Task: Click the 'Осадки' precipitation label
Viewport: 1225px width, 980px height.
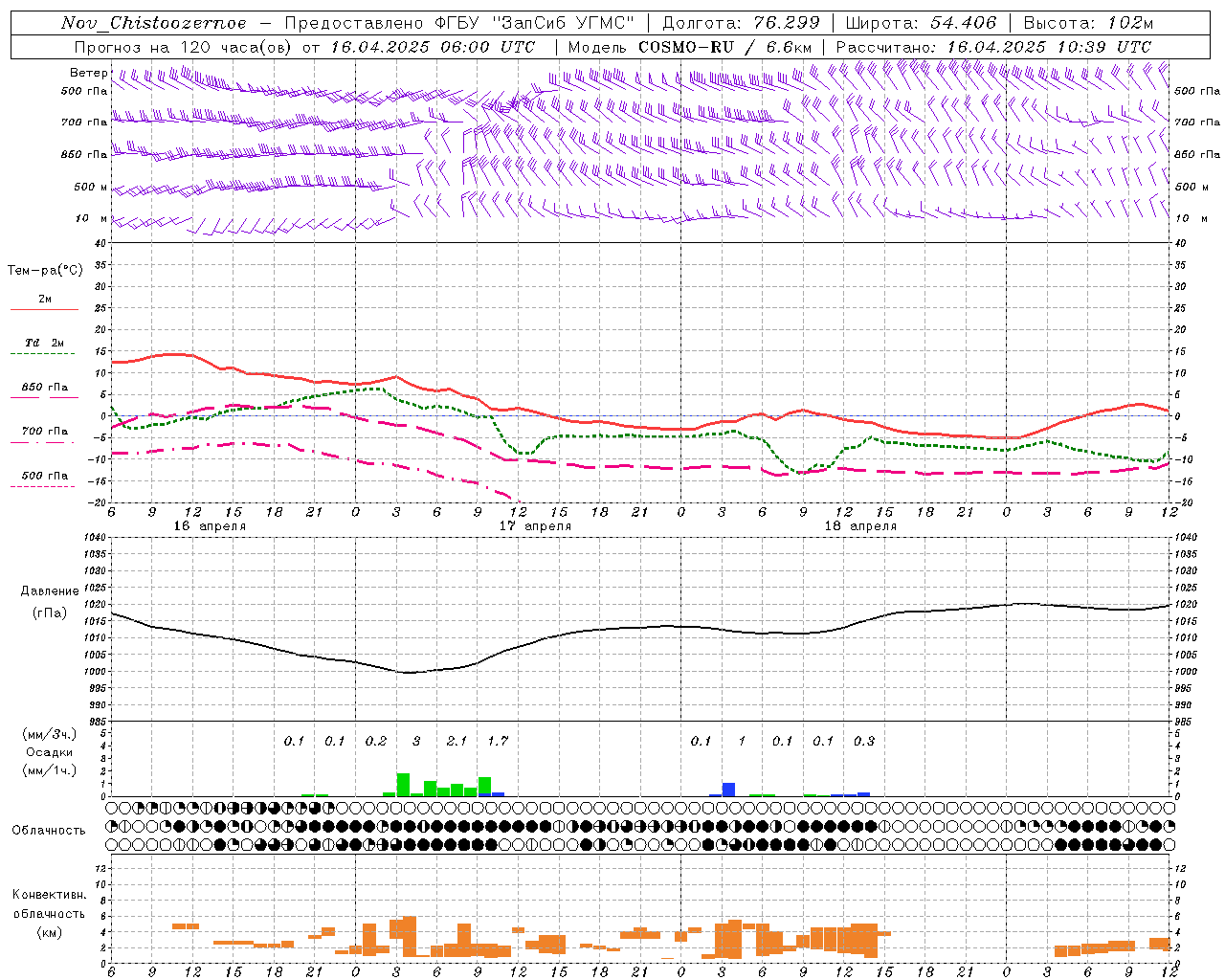Action: click(50, 753)
